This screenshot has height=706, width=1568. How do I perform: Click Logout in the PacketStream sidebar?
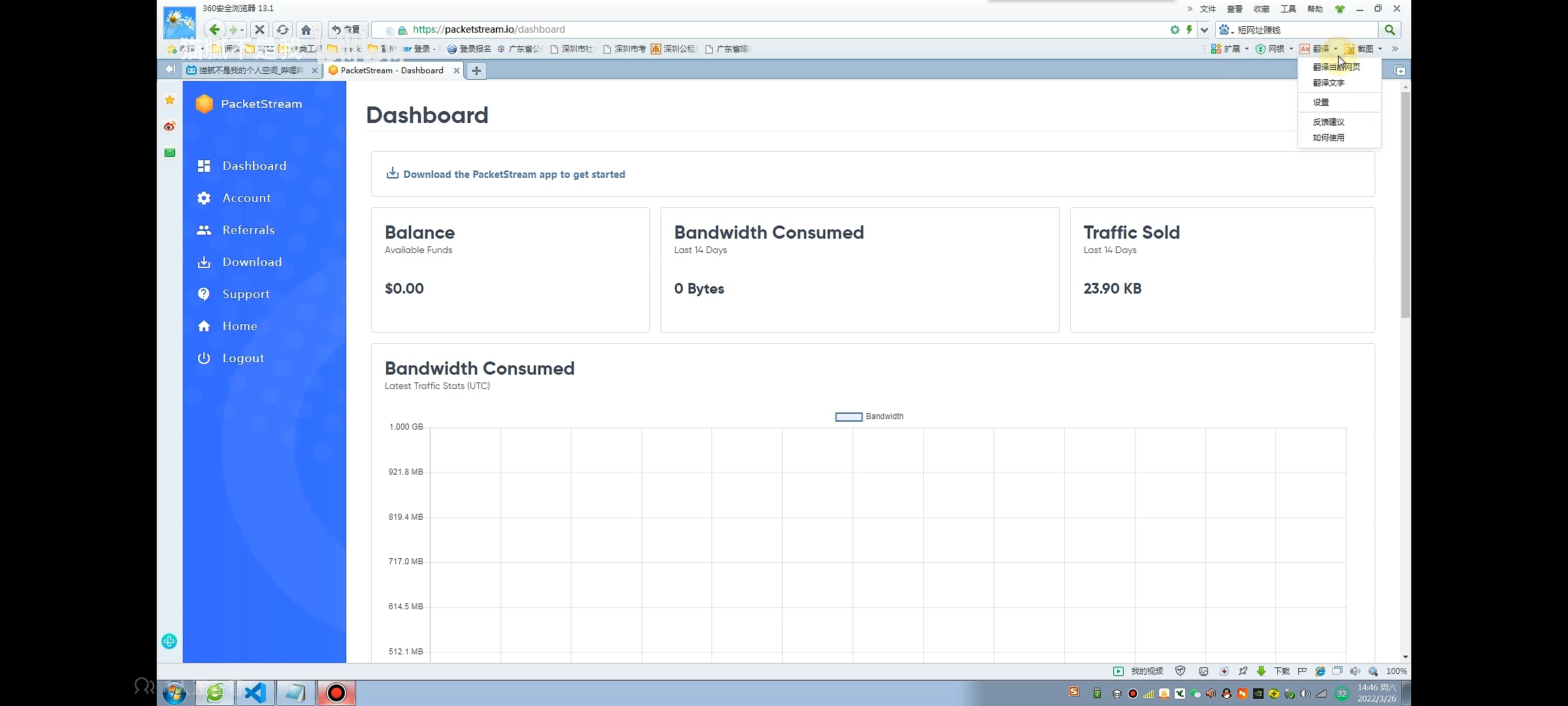click(231, 358)
